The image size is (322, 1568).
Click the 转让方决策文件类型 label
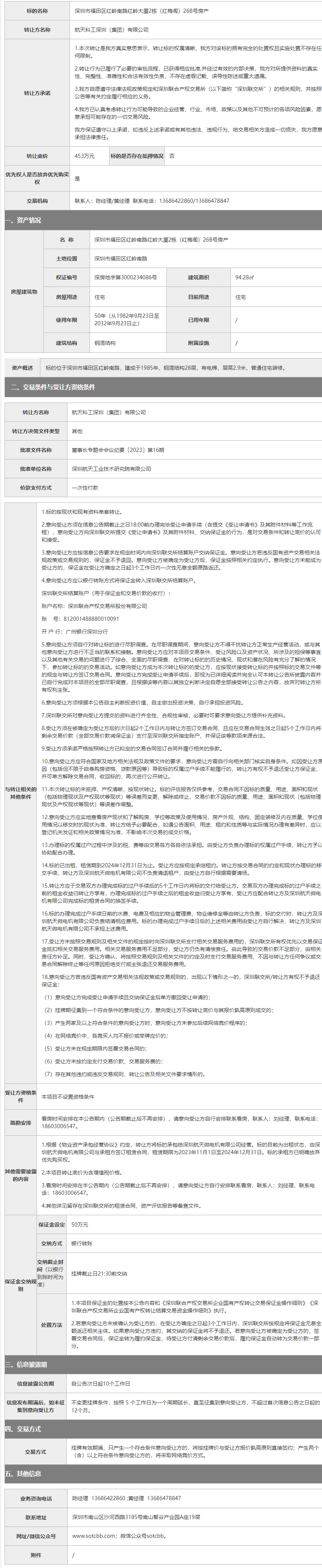36,431
